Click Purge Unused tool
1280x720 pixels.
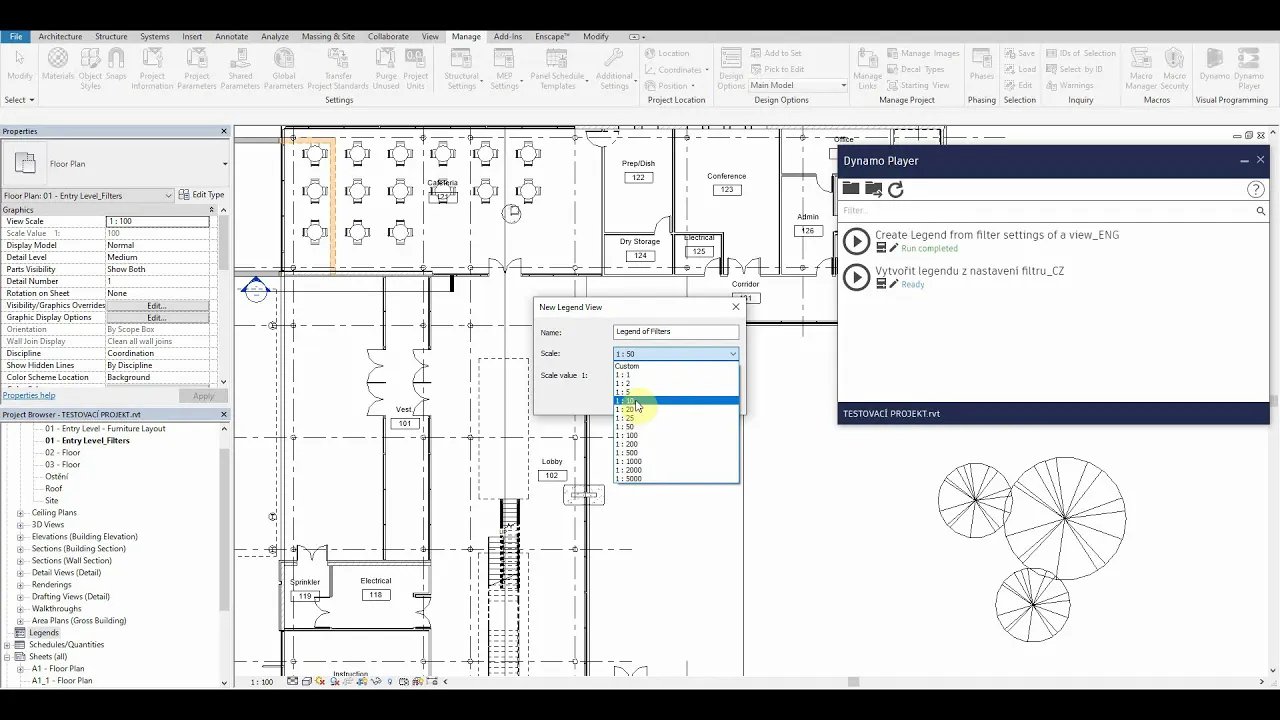click(x=386, y=67)
